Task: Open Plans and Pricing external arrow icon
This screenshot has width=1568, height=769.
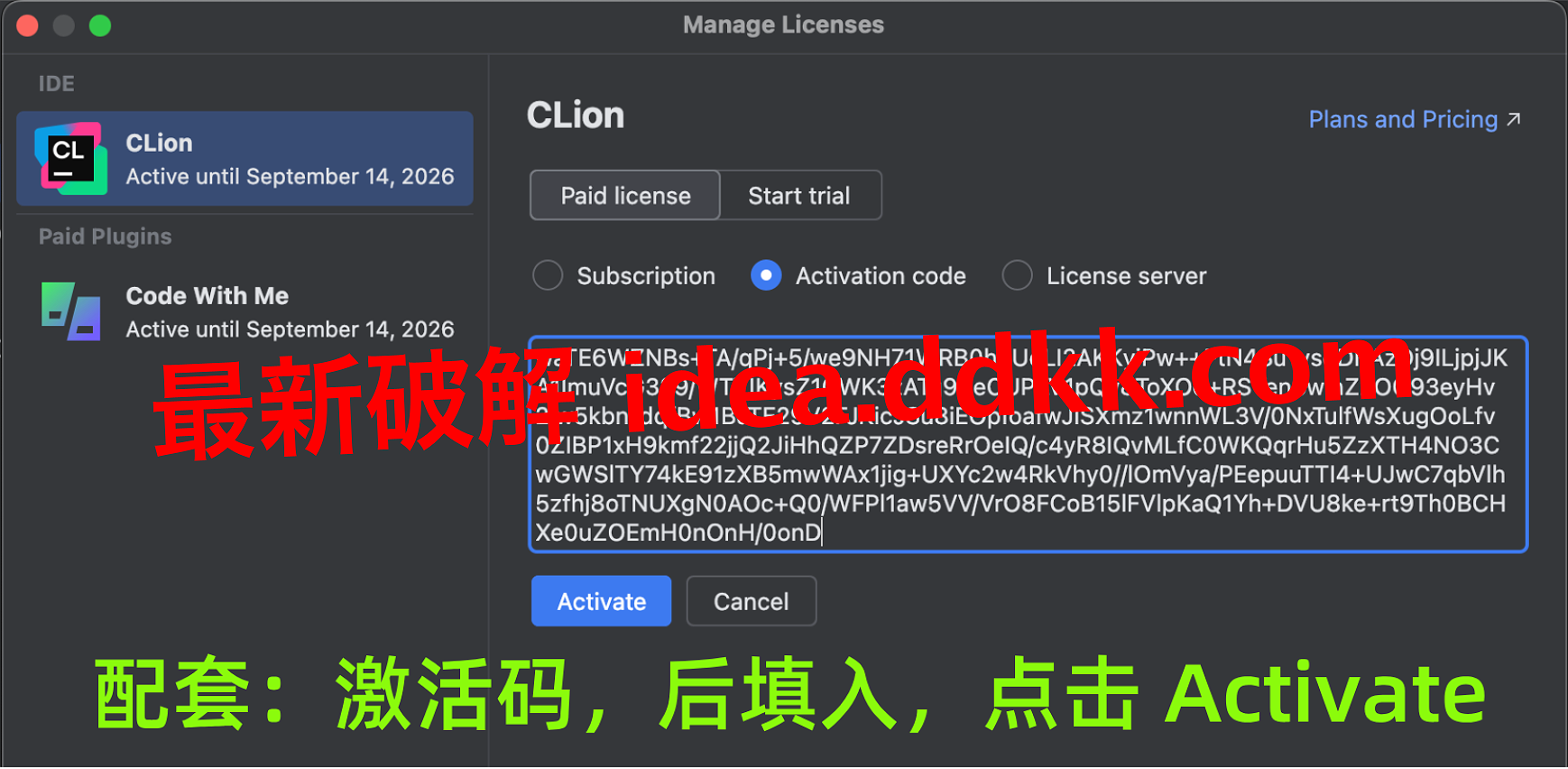Action: point(1514,119)
